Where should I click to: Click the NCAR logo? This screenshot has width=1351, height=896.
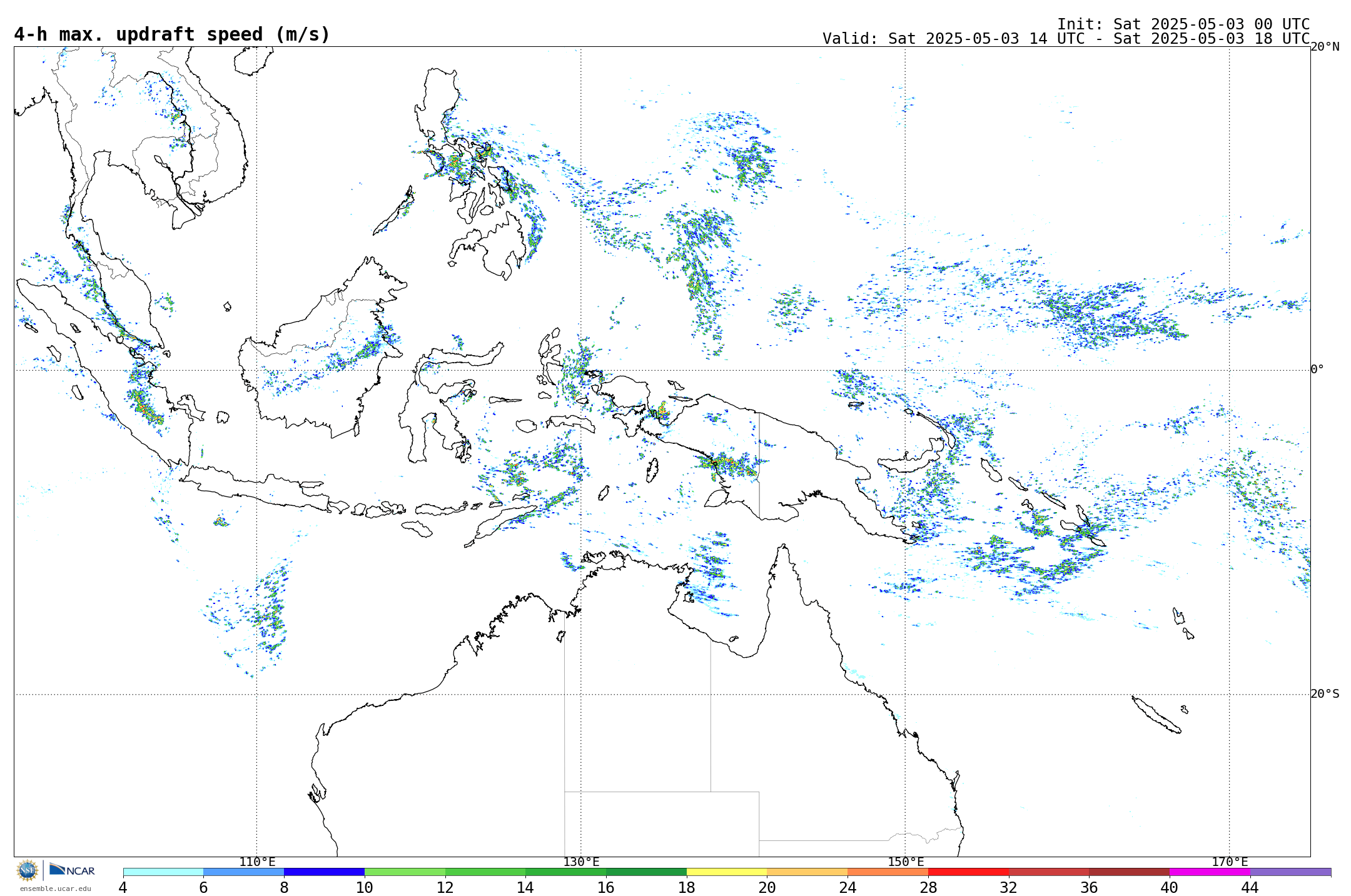(72, 870)
